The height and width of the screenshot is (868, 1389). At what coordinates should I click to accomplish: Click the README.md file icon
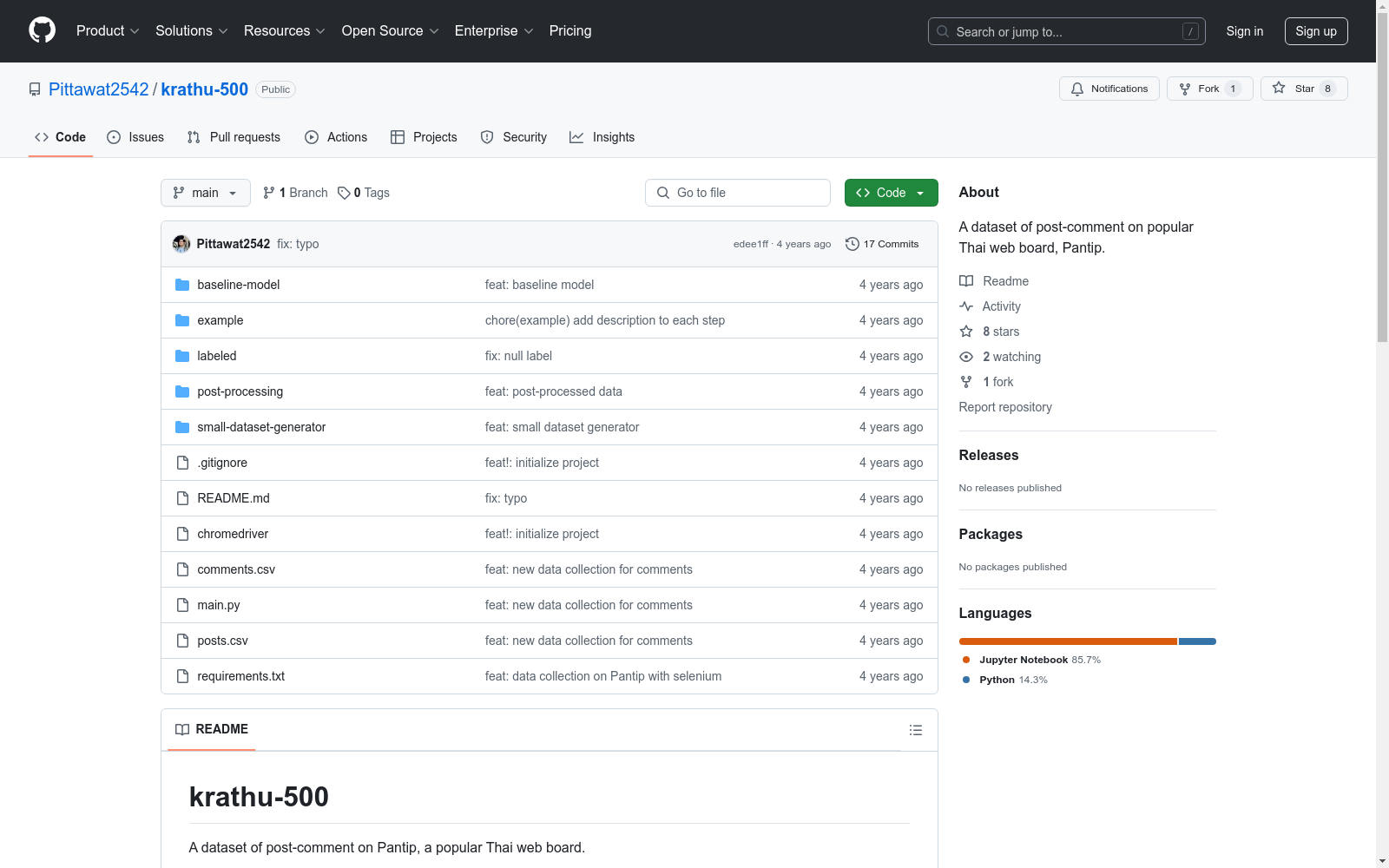[x=182, y=498]
